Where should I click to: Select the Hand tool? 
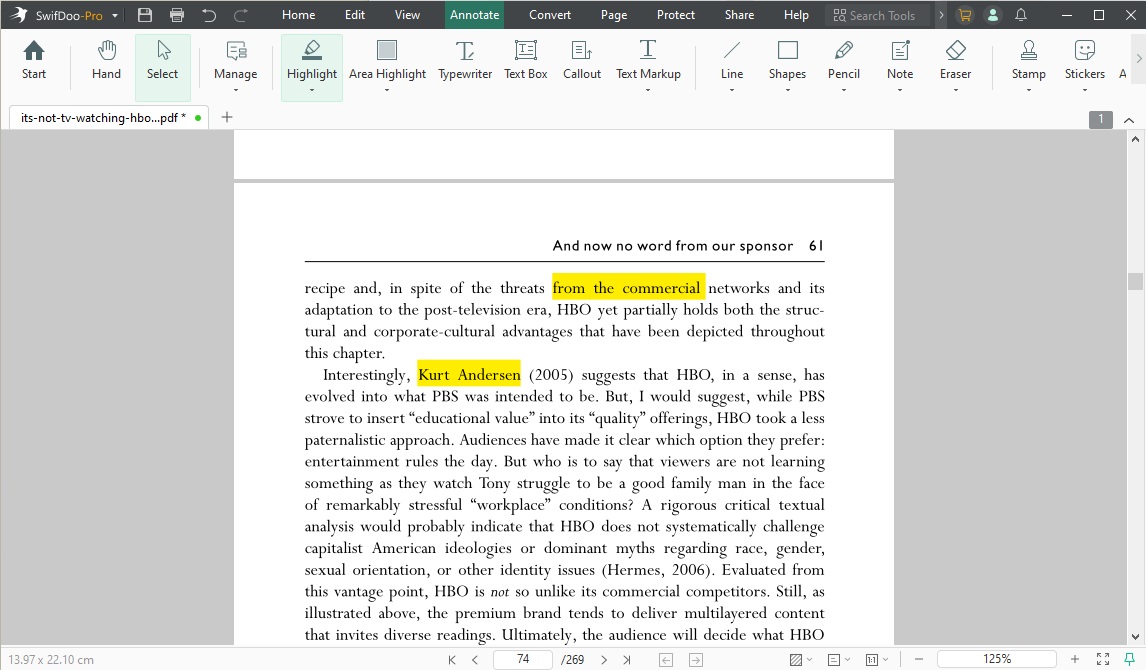106,61
